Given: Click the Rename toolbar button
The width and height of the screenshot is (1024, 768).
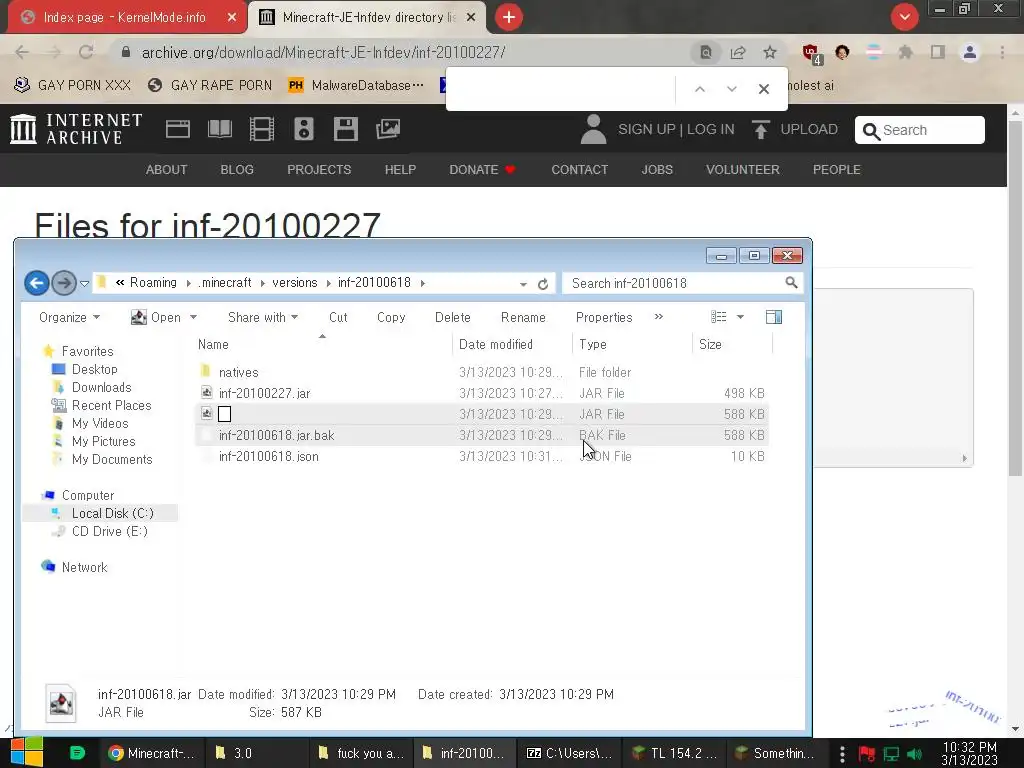Looking at the screenshot, I should pos(523,317).
